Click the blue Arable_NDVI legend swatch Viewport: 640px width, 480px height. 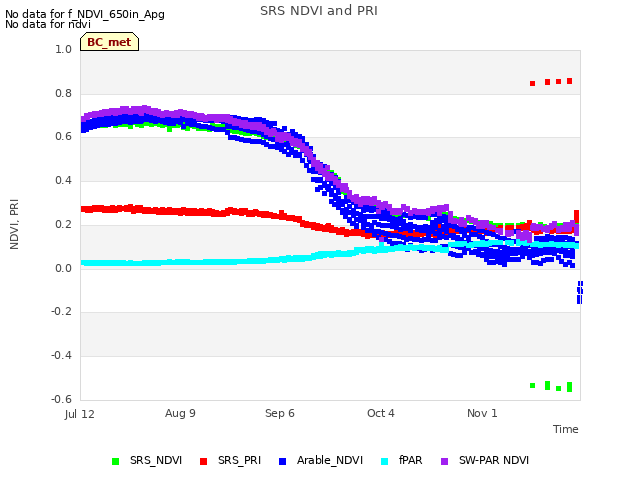click(x=282, y=461)
